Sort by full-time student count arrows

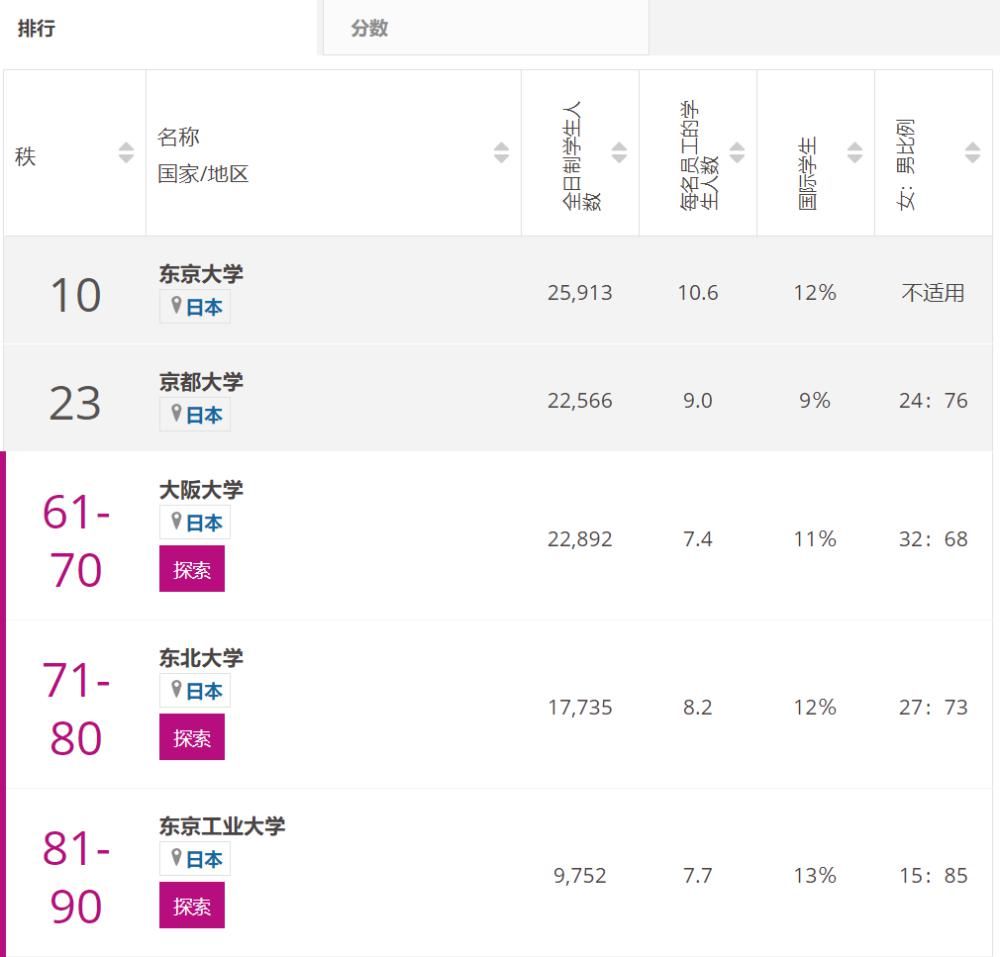coord(619,153)
